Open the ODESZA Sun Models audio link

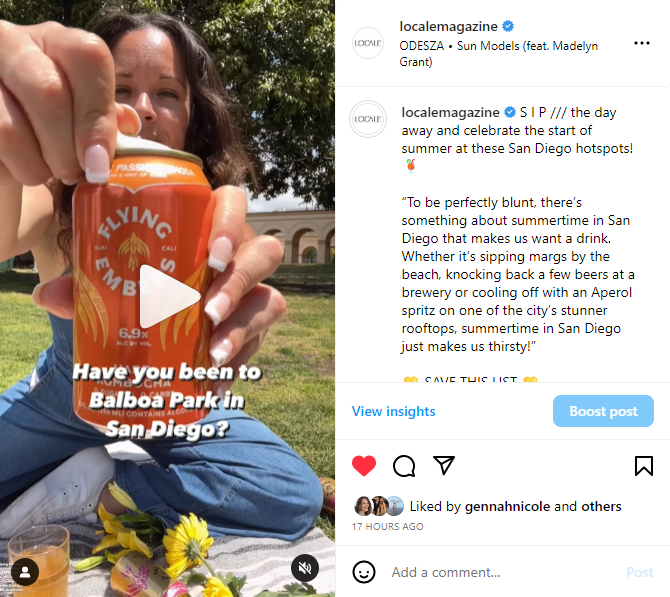click(498, 53)
